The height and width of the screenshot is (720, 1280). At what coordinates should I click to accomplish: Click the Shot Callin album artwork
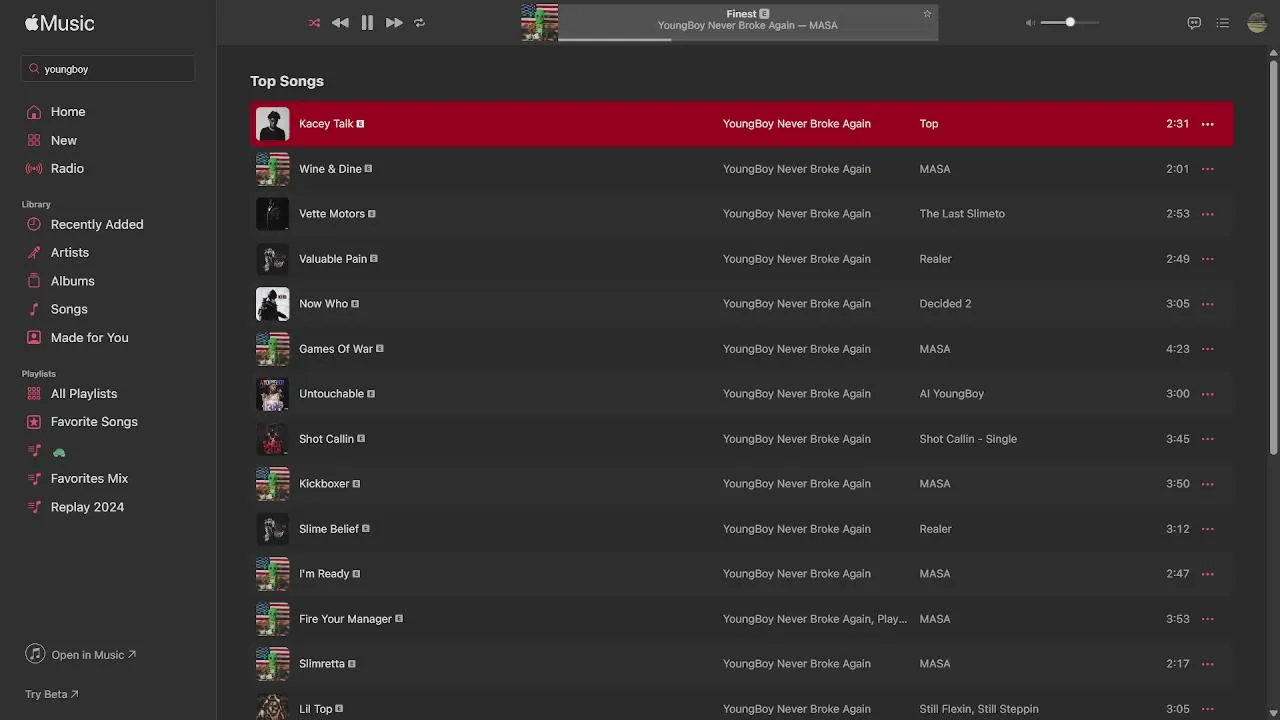pos(272,439)
